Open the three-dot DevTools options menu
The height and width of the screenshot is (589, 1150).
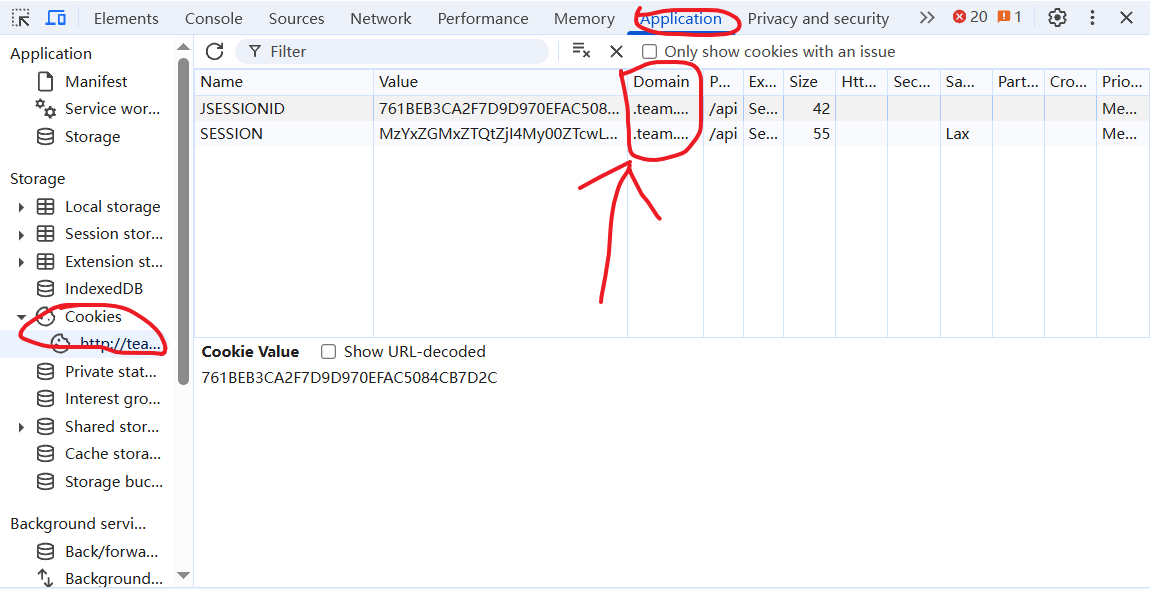1092,17
